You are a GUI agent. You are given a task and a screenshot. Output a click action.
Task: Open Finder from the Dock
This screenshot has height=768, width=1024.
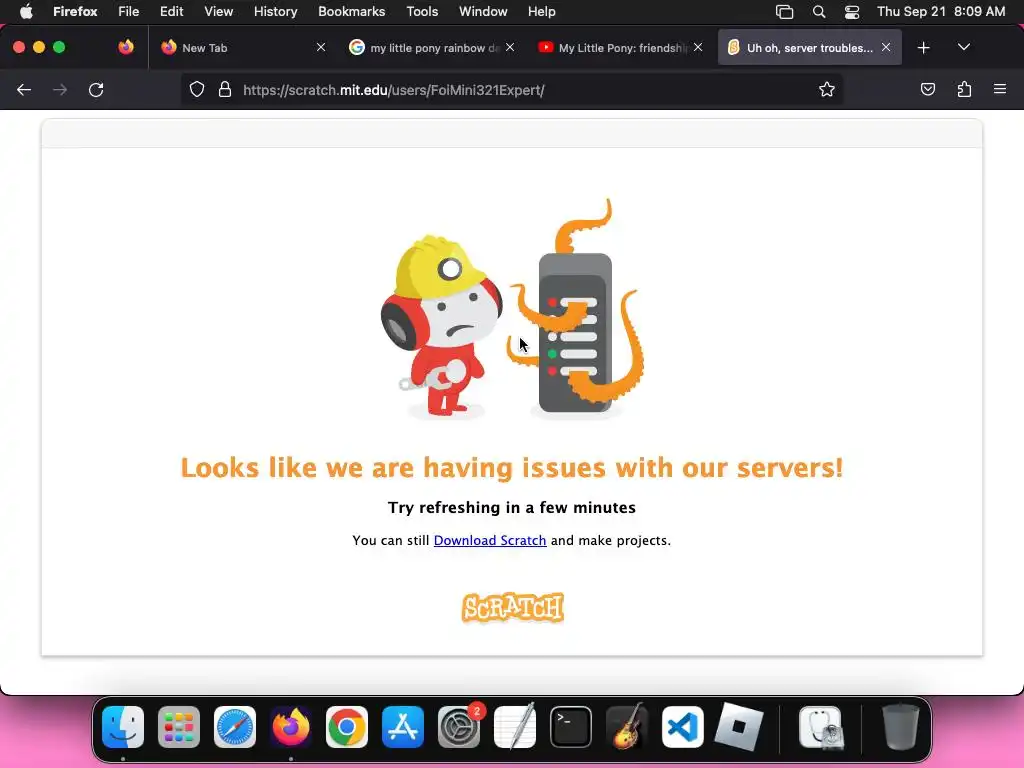pyautogui.click(x=123, y=727)
